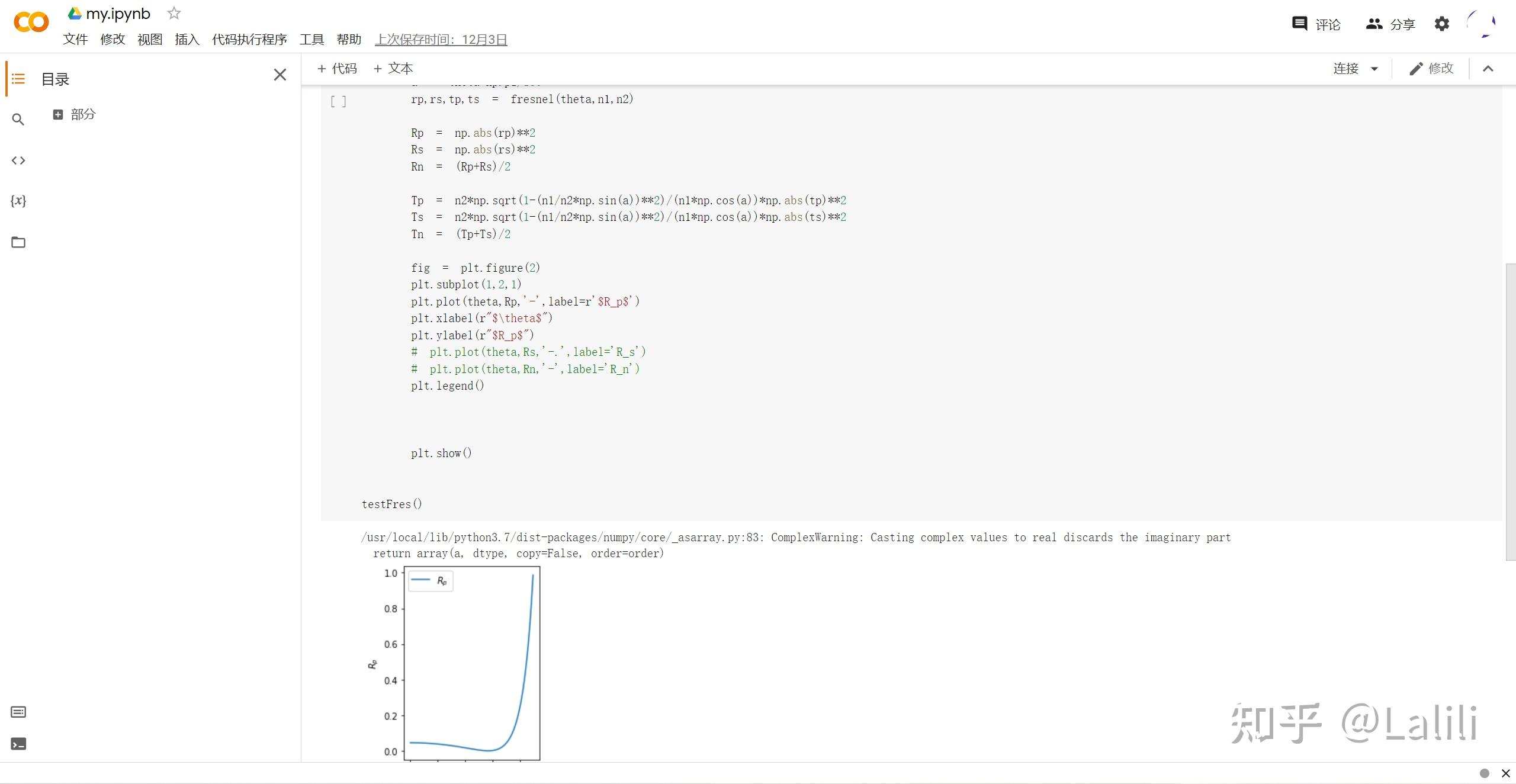Add a new code cell with + 代码
Screen dimensions: 1516x784
[338, 69]
